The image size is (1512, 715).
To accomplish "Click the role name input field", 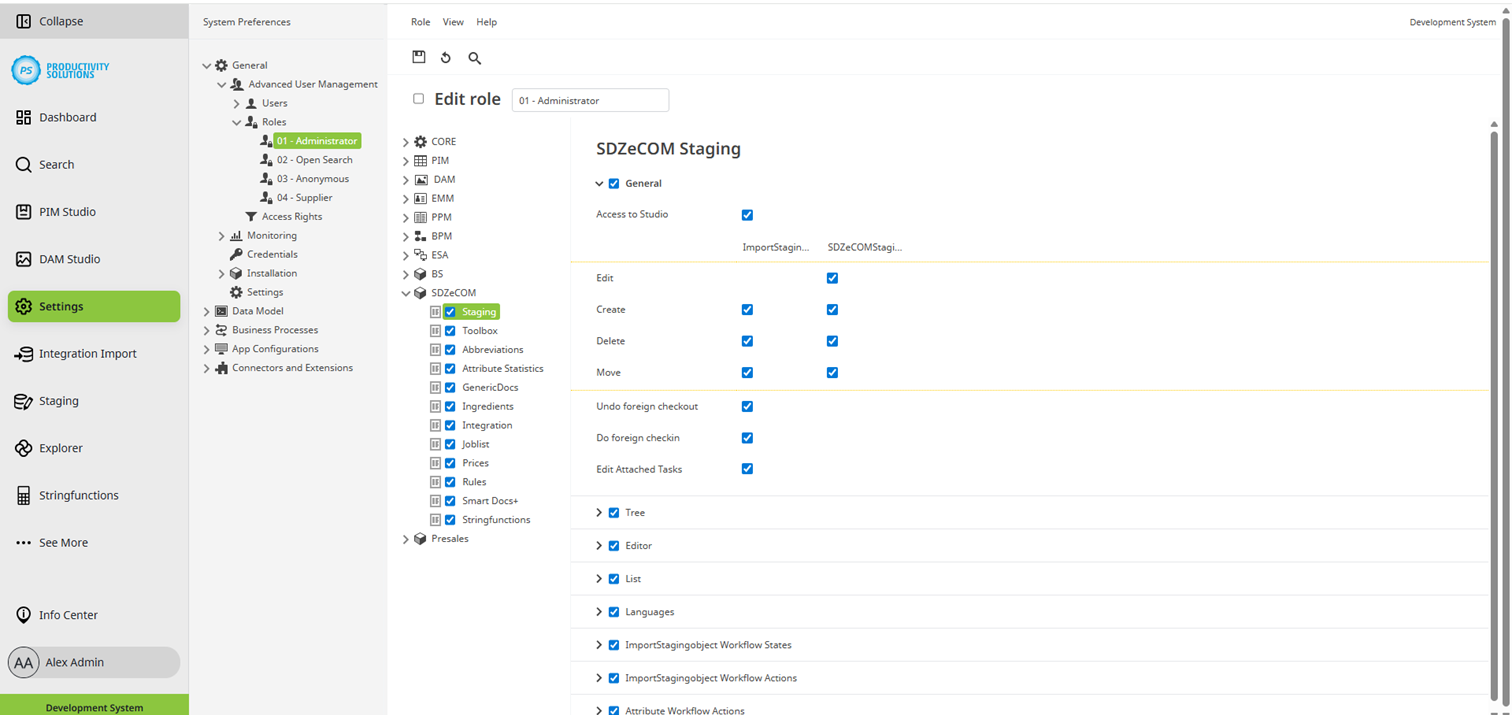I will [x=590, y=100].
